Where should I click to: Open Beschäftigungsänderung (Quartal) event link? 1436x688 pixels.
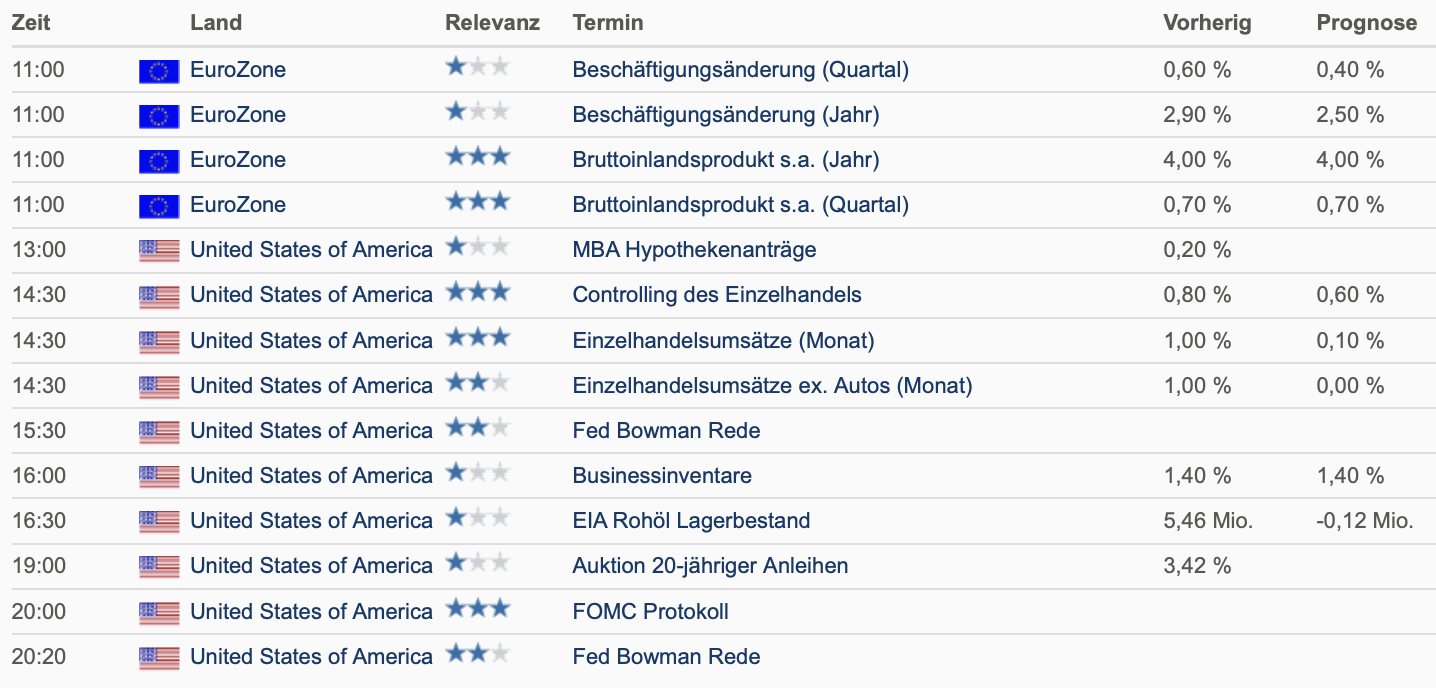pos(740,70)
